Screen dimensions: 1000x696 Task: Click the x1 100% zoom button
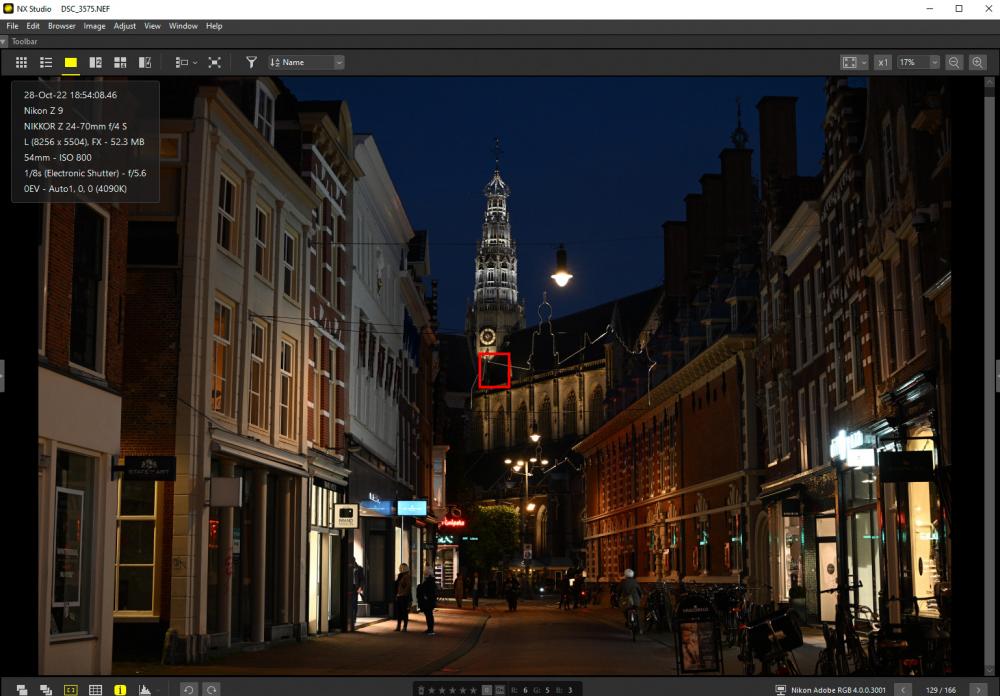click(x=883, y=63)
